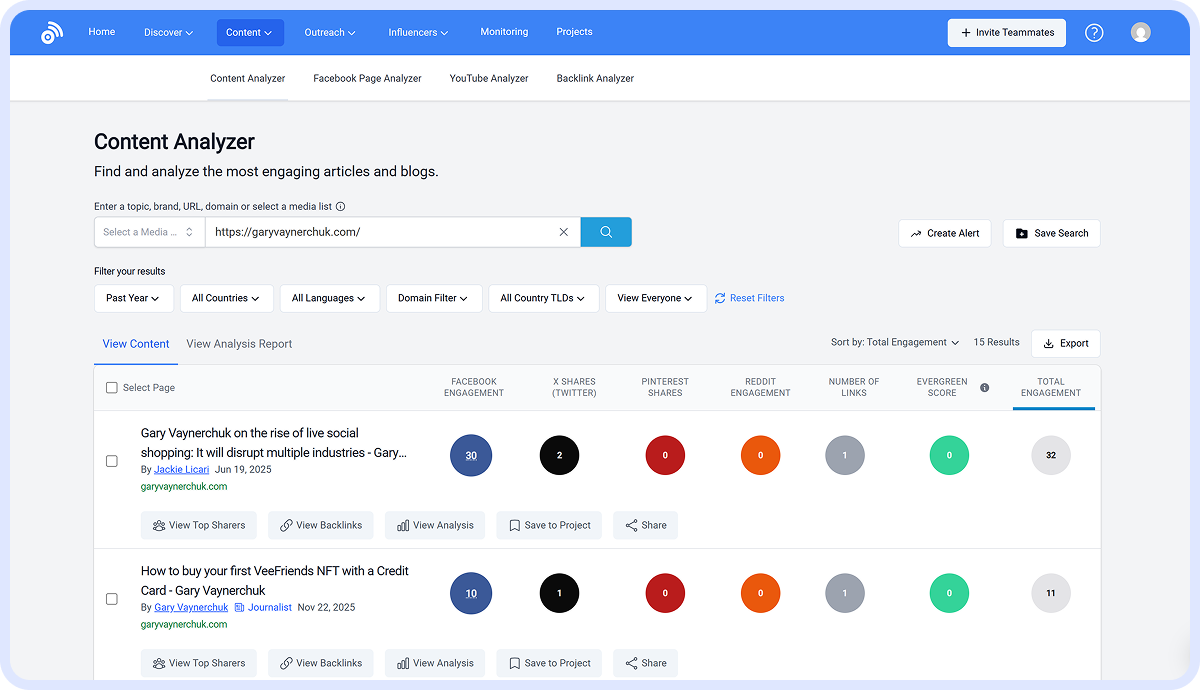Check the live social shopping article checkbox
The height and width of the screenshot is (690, 1200).
point(112,461)
